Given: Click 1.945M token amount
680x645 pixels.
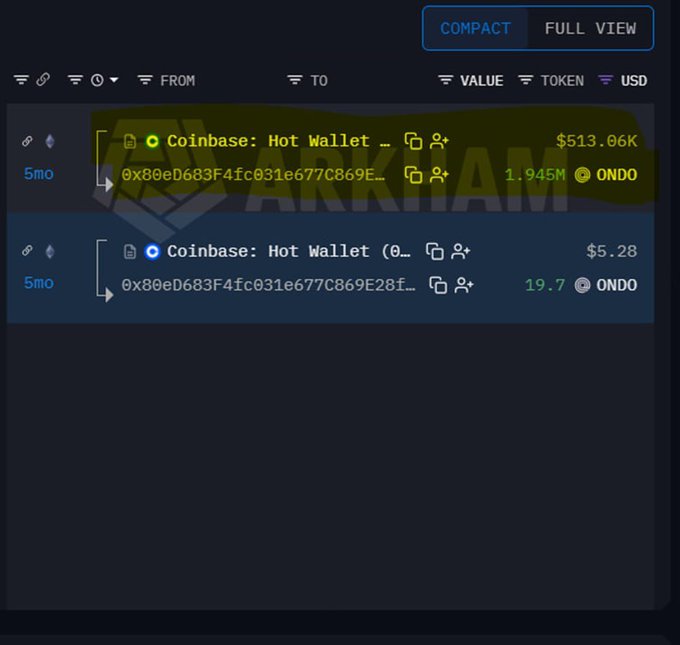Looking at the screenshot, I should pos(535,175).
